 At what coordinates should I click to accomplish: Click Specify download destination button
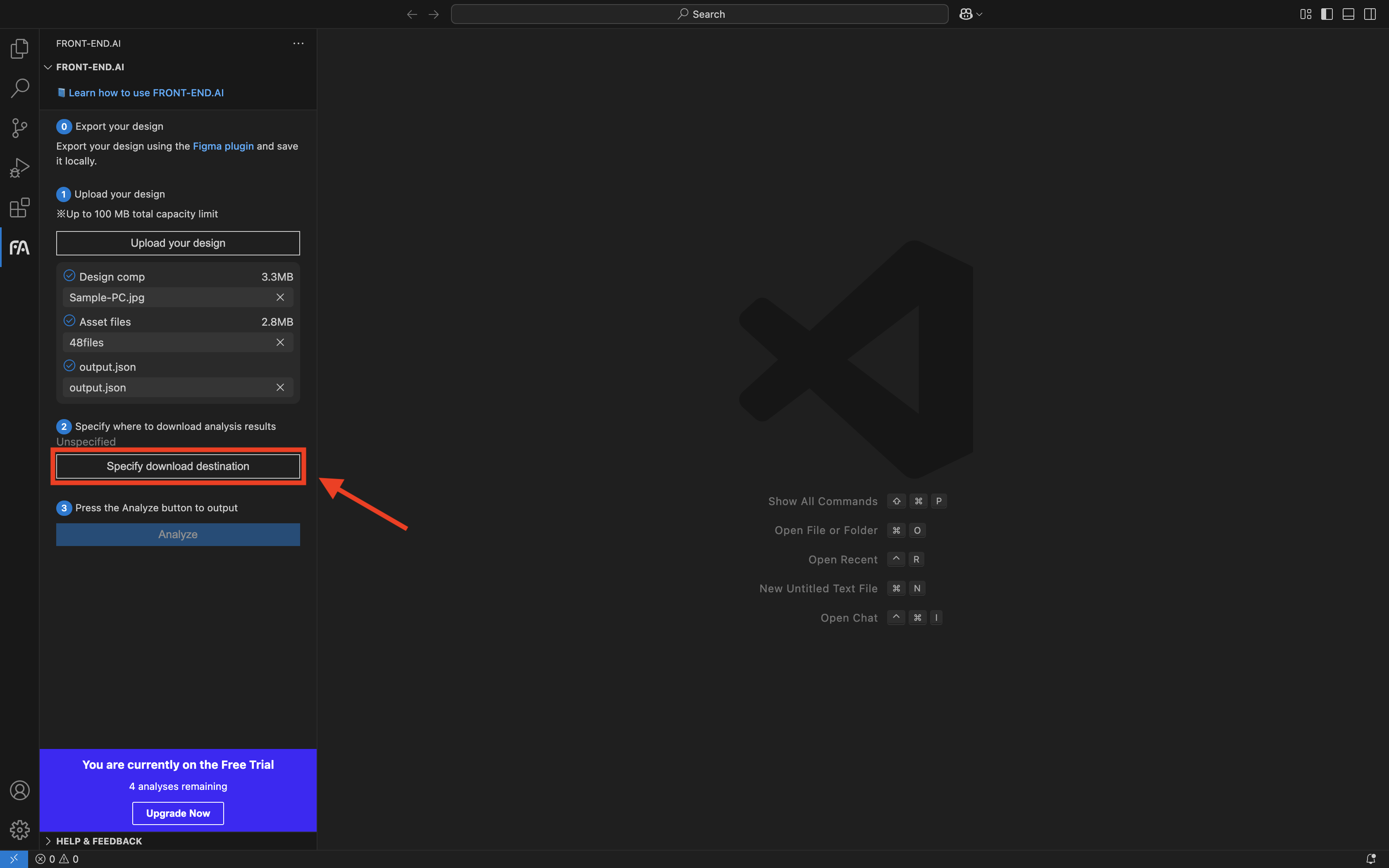[x=178, y=466]
